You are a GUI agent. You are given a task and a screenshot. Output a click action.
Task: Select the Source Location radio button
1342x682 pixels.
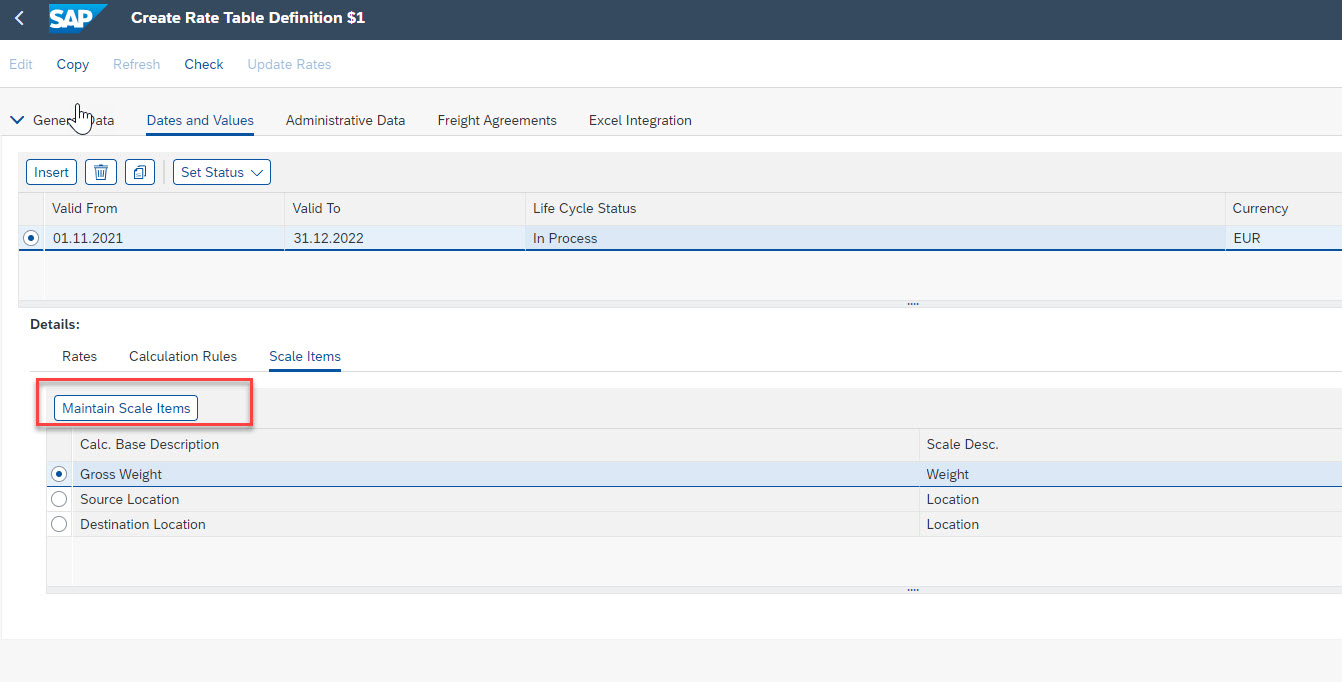pos(59,499)
